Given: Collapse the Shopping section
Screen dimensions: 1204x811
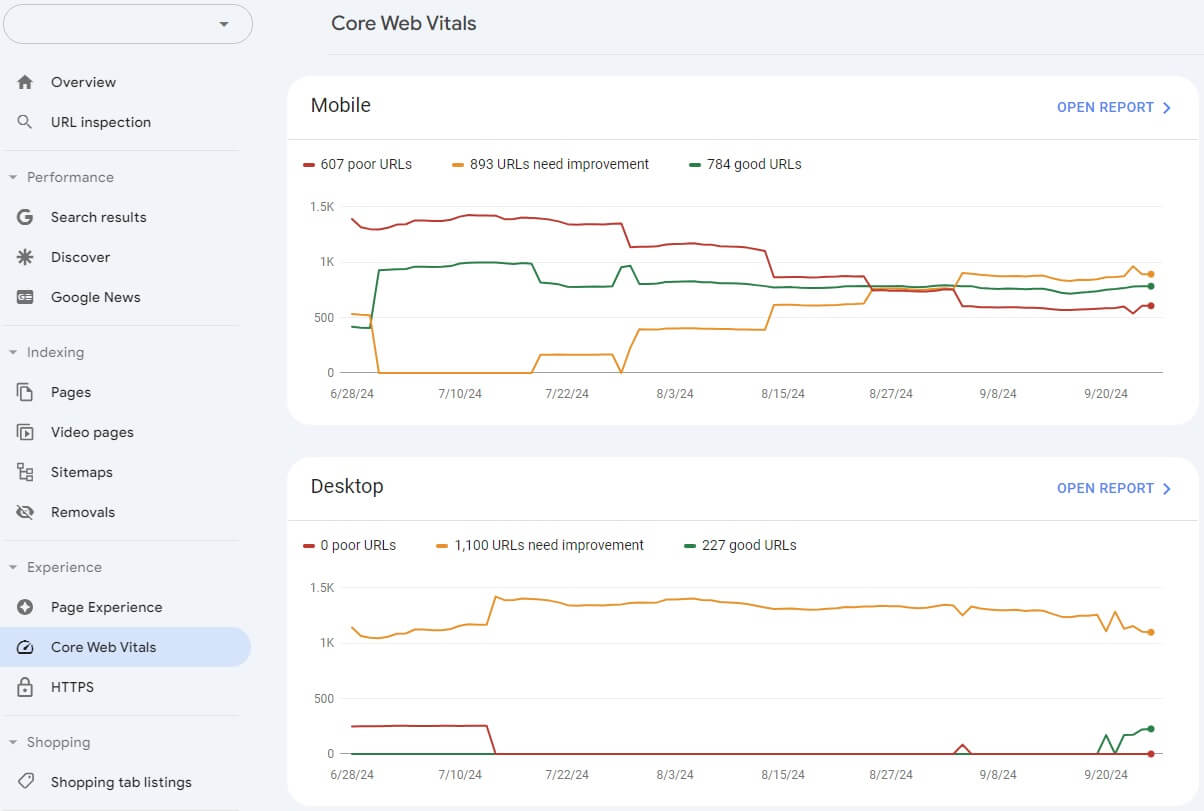Looking at the screenshot, I should [x=13, y=742].
